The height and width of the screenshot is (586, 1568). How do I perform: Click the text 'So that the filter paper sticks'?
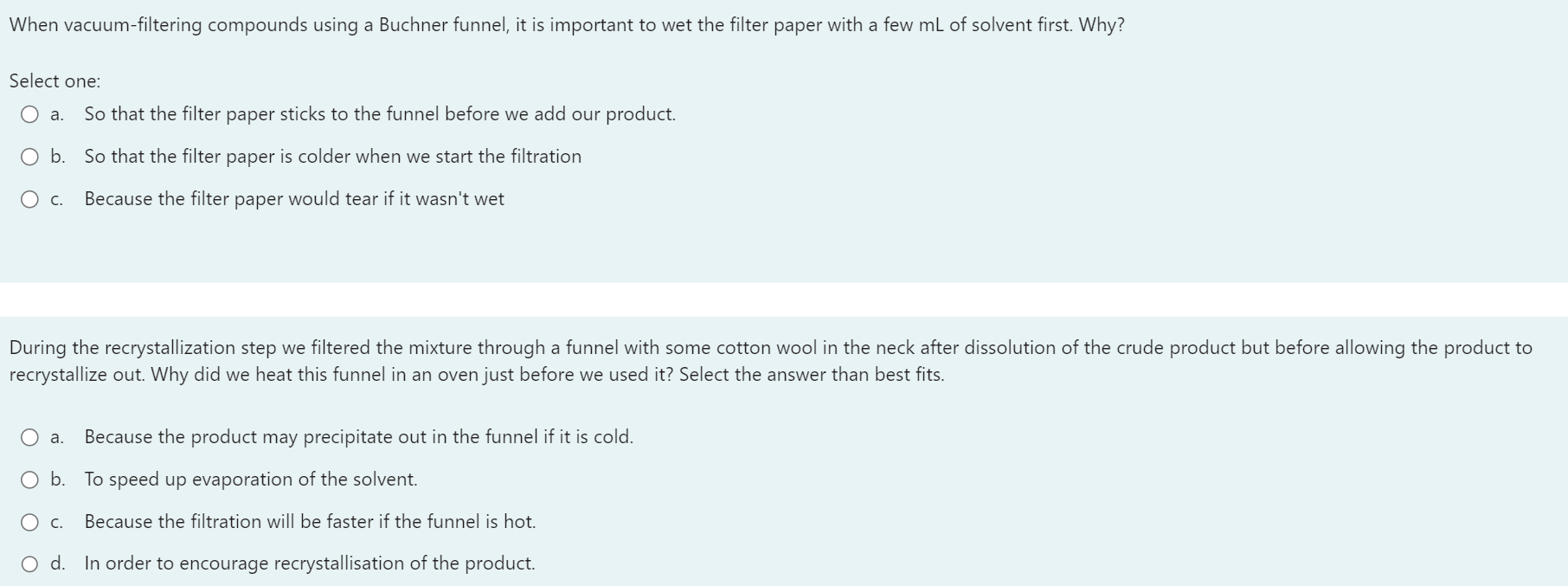[378, 113]
